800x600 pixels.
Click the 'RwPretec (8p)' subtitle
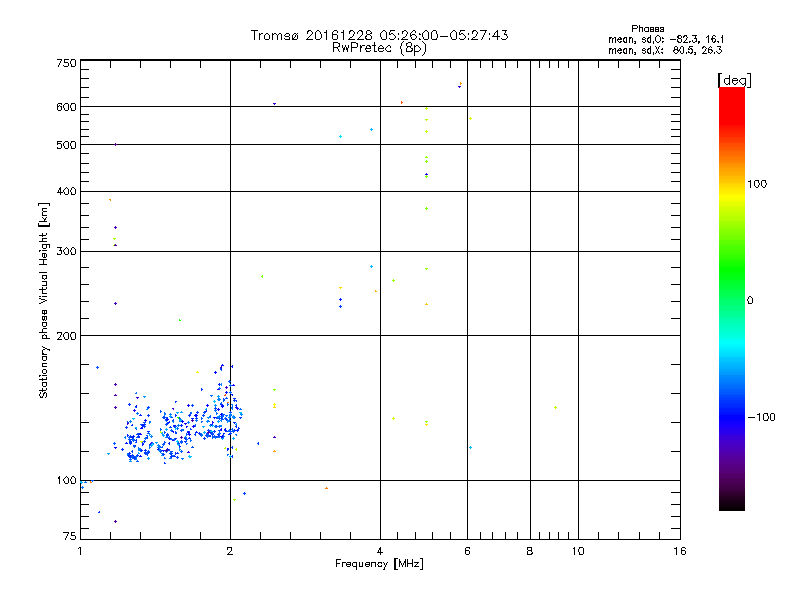(x=379, y=48)
